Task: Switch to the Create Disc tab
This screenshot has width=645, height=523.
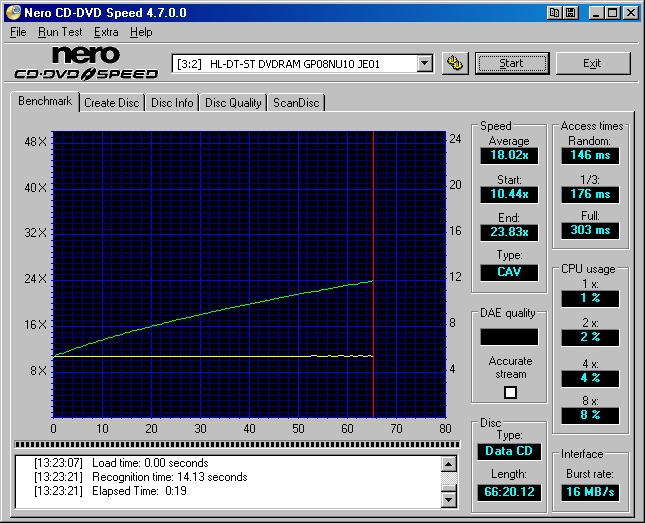Action: [x=112, y=103]
